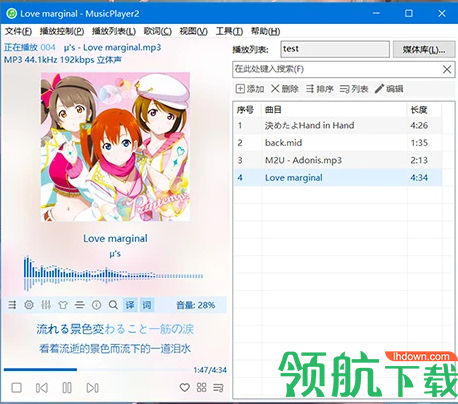Screen dimensions: 458x404
Task: Toggle playlist visibility icon at bottom right
Action: [219, 387]
